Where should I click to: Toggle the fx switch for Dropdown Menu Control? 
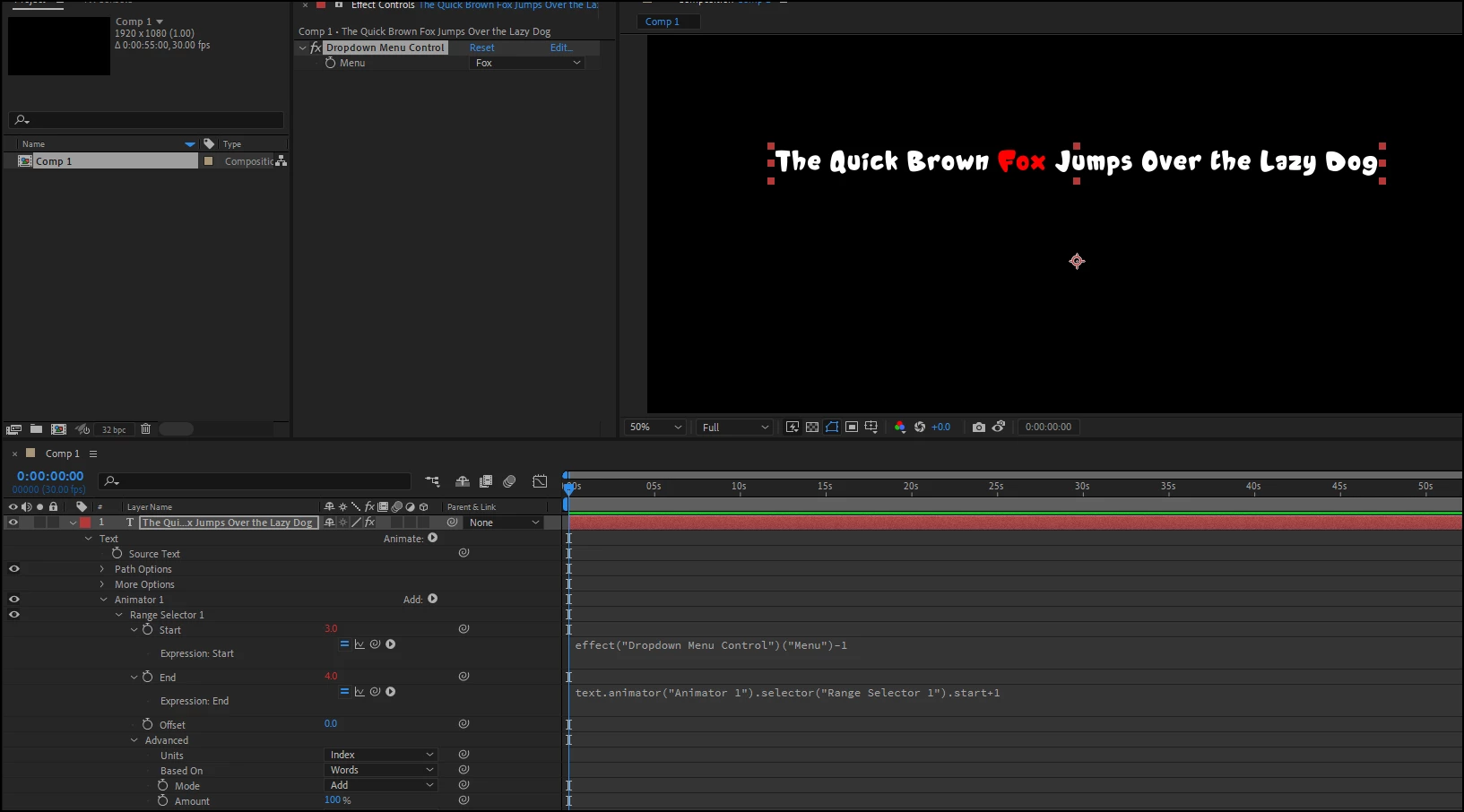pos(316,48)
